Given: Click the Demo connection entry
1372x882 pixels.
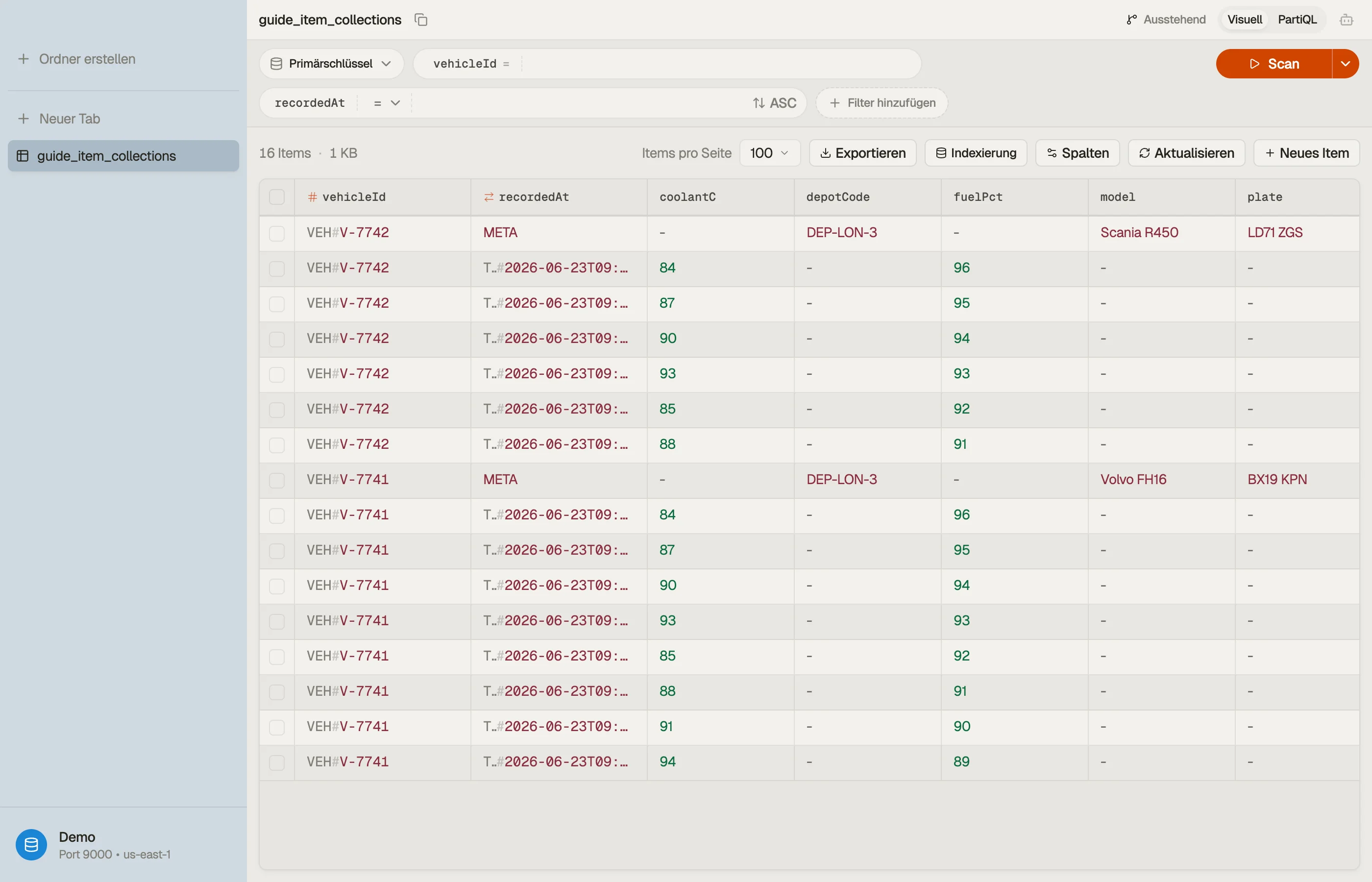Looking at the screenshot, I should click(x=123, y=845).
